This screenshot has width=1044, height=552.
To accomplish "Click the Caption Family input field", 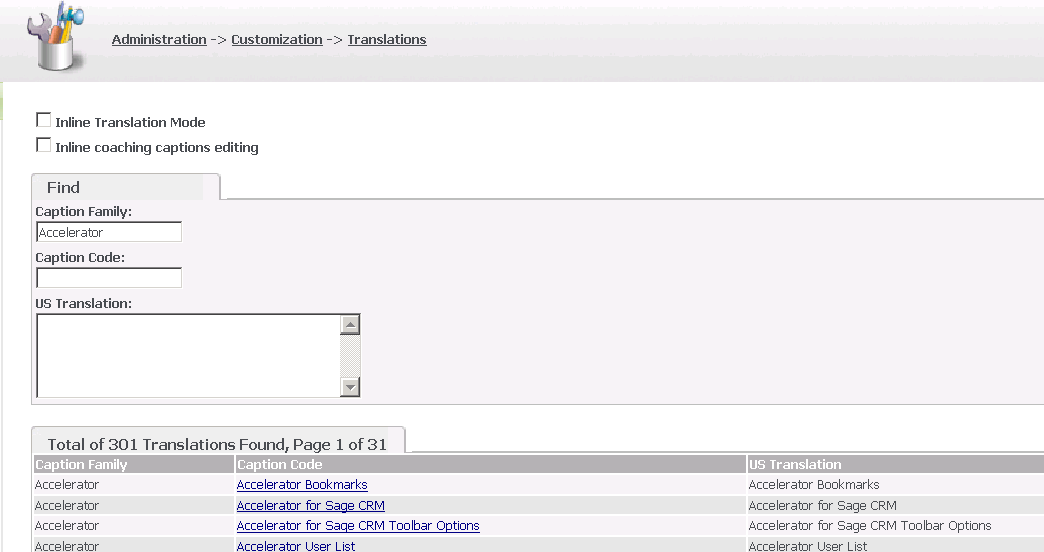I will [109, 232].
